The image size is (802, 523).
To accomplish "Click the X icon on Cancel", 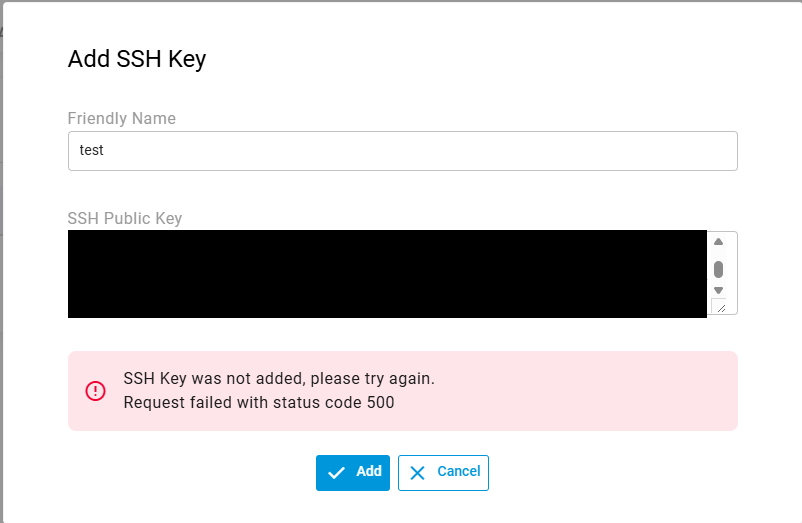I will pos(417,473).
